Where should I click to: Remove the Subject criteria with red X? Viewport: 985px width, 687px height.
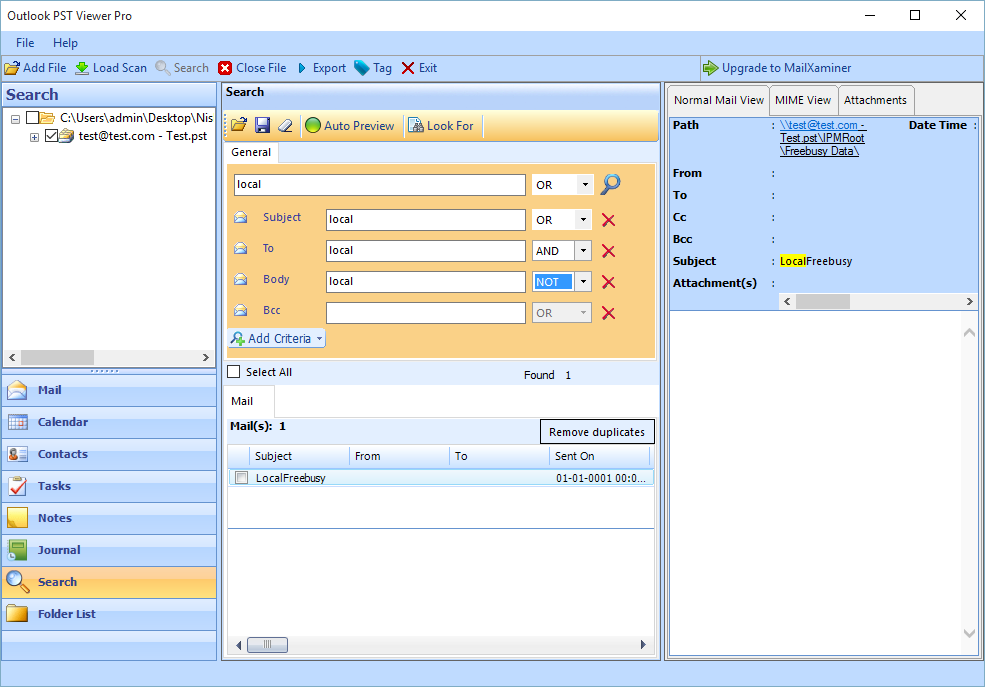click(608, 220)
